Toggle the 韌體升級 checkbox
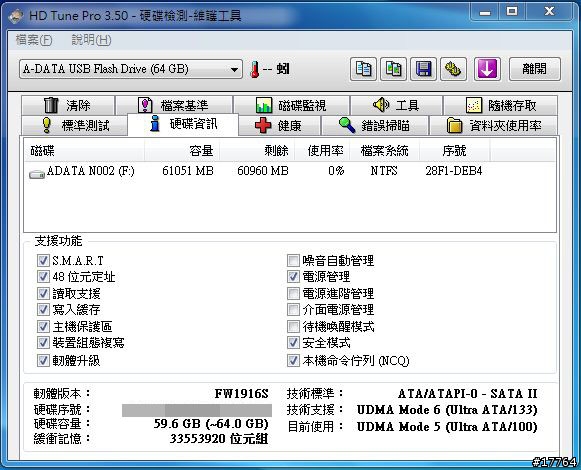 (x=43, y=360)
